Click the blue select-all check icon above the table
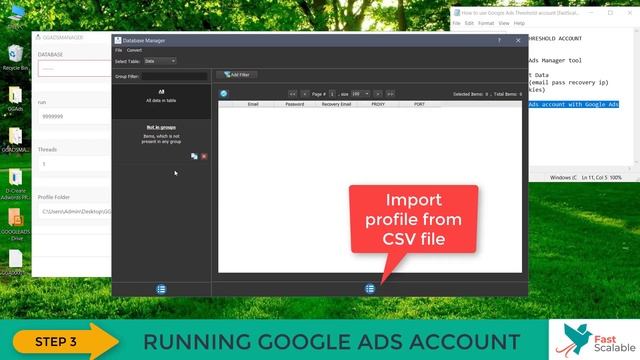Screen dimensions: 640x360 (x=224, y=93)
